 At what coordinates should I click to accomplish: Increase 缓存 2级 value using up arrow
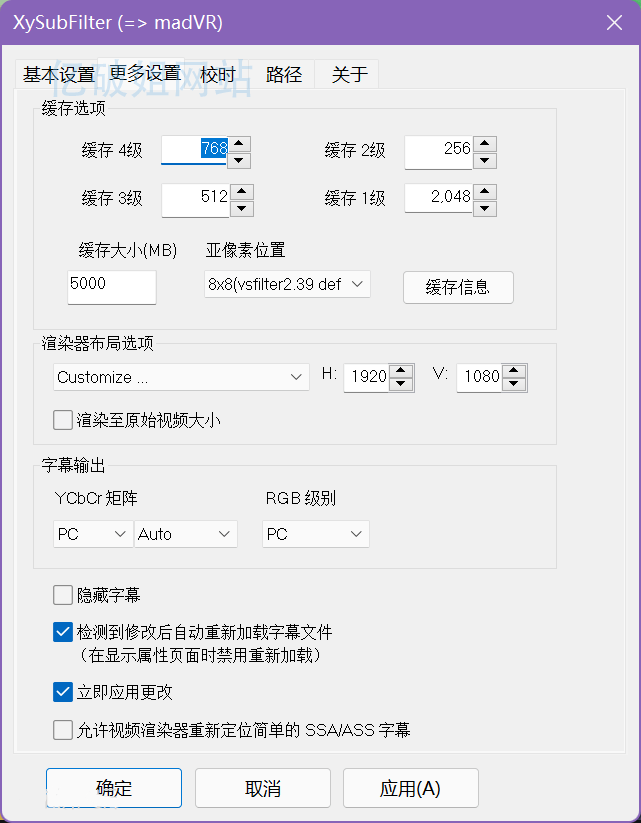(484, 144)
